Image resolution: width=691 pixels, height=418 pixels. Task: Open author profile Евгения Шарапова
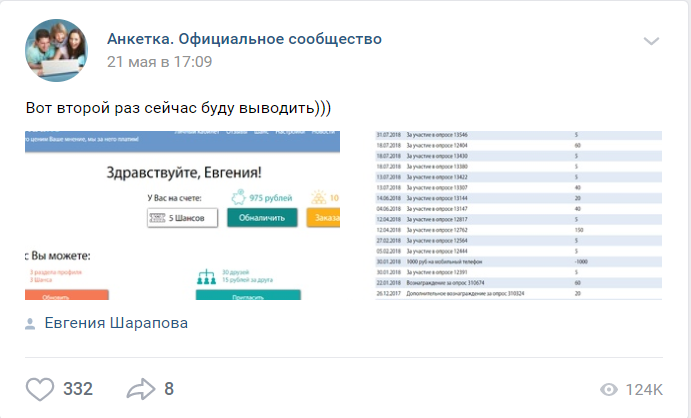[x=116, y=323]
